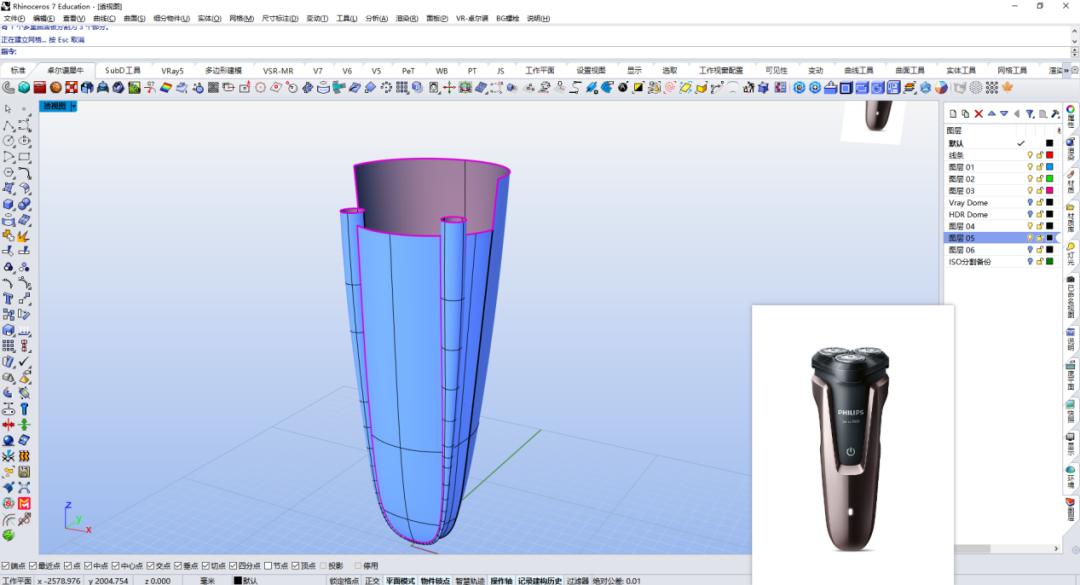Switch to the VRay5 toolbar tab
The image size is (1080, 585).
(172, 70)
